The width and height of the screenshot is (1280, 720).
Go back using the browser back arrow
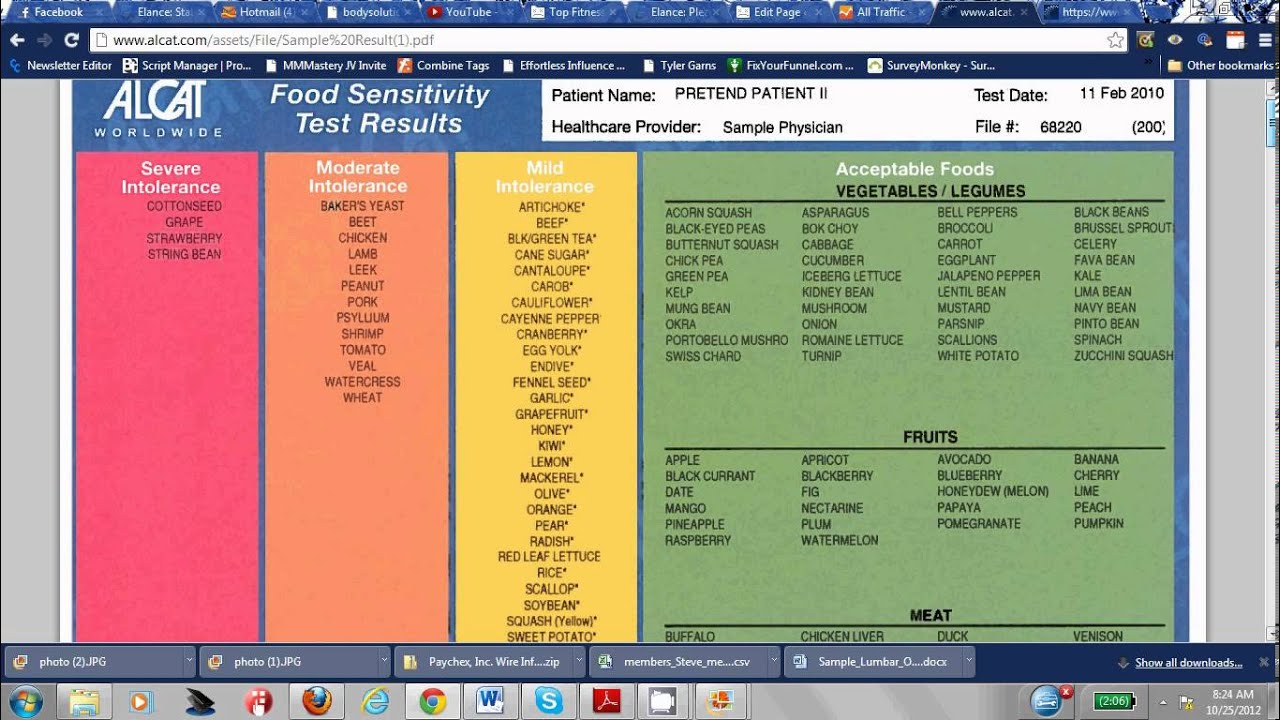(x=17, y=40)
